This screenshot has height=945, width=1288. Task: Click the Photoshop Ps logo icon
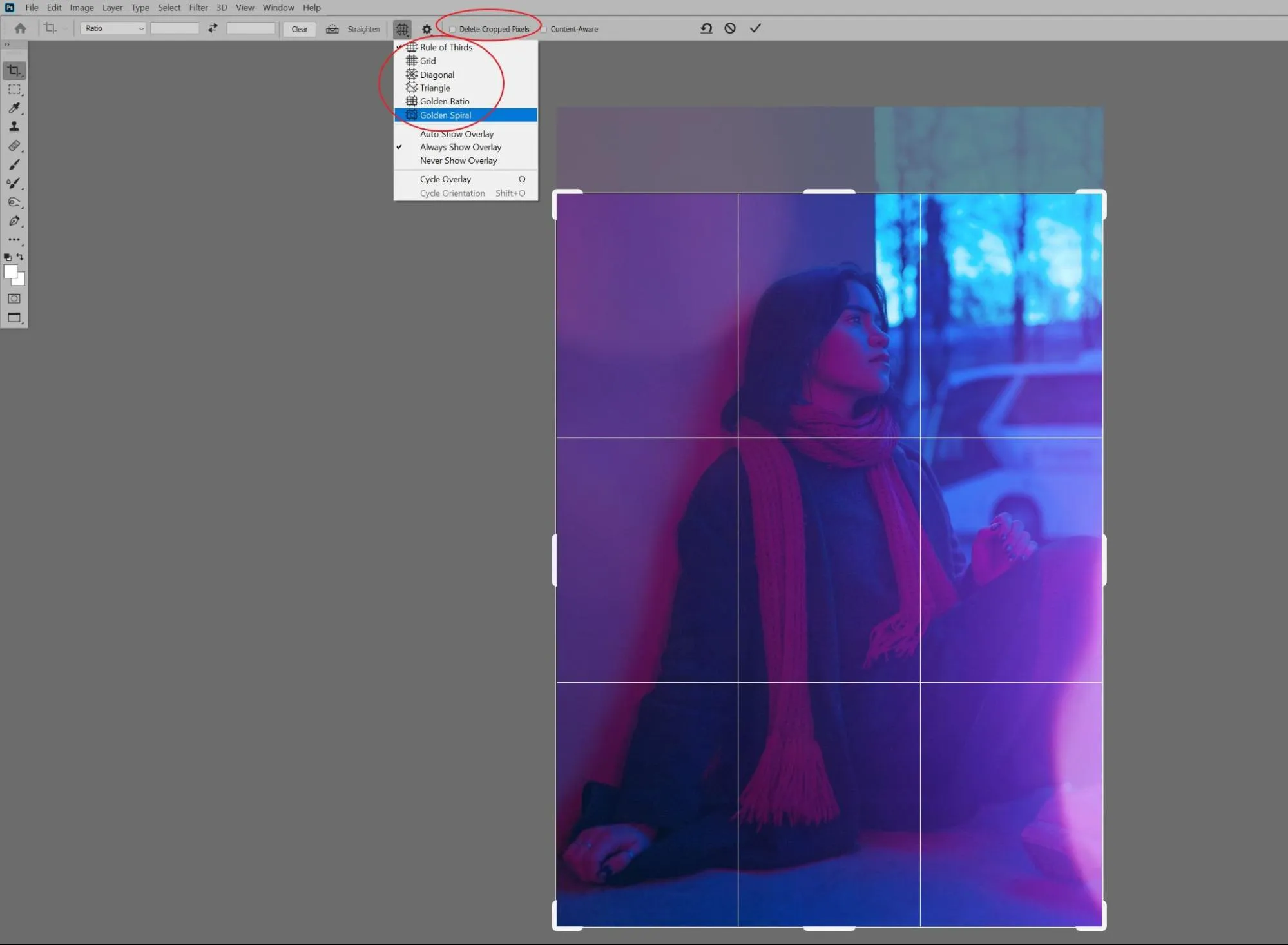tap(10, 8)
